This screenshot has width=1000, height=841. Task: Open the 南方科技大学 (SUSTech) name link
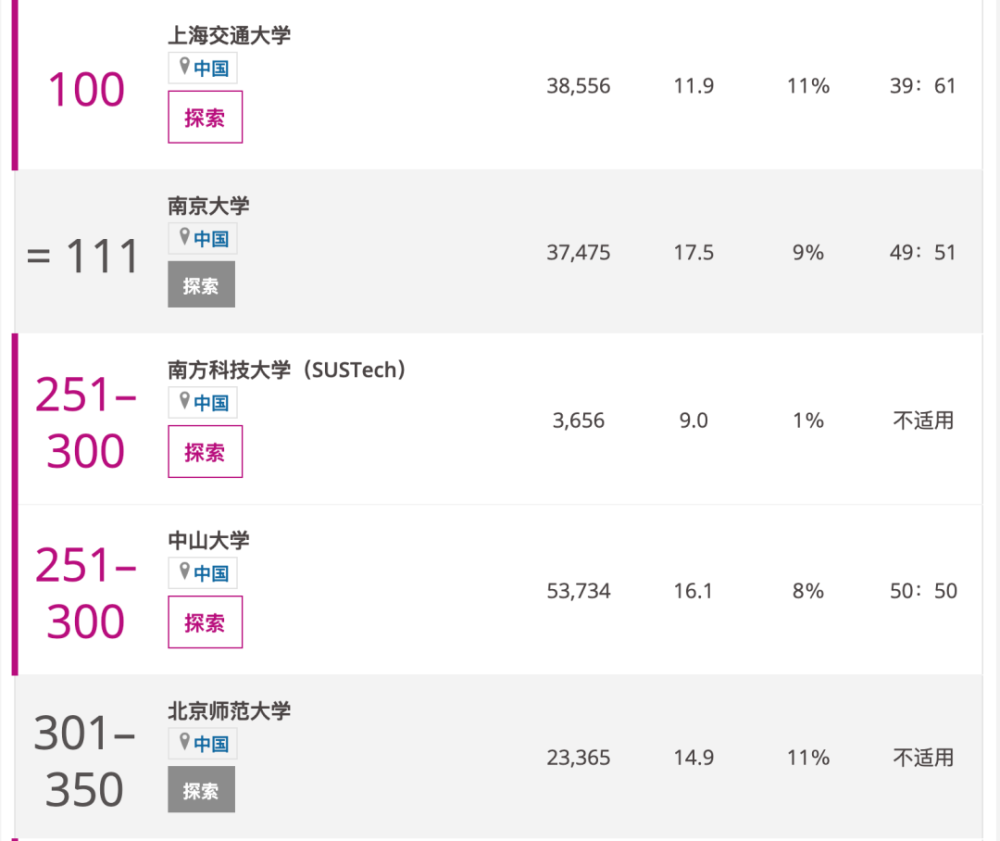click(x=286, y=369)
